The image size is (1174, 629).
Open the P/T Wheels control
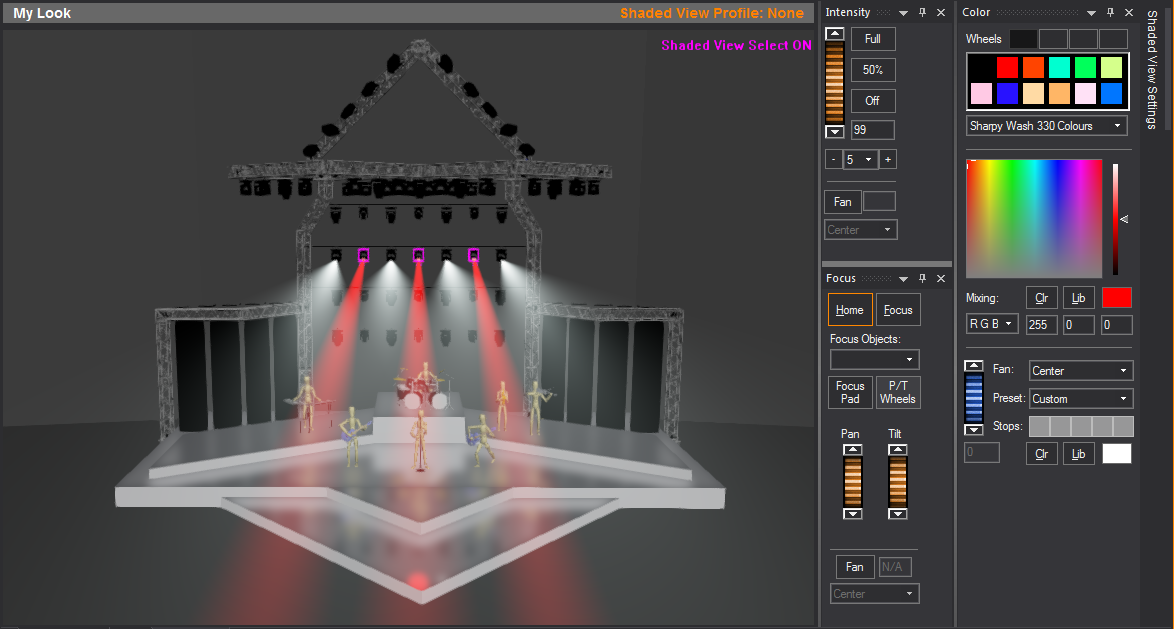(x=897, y=392)
